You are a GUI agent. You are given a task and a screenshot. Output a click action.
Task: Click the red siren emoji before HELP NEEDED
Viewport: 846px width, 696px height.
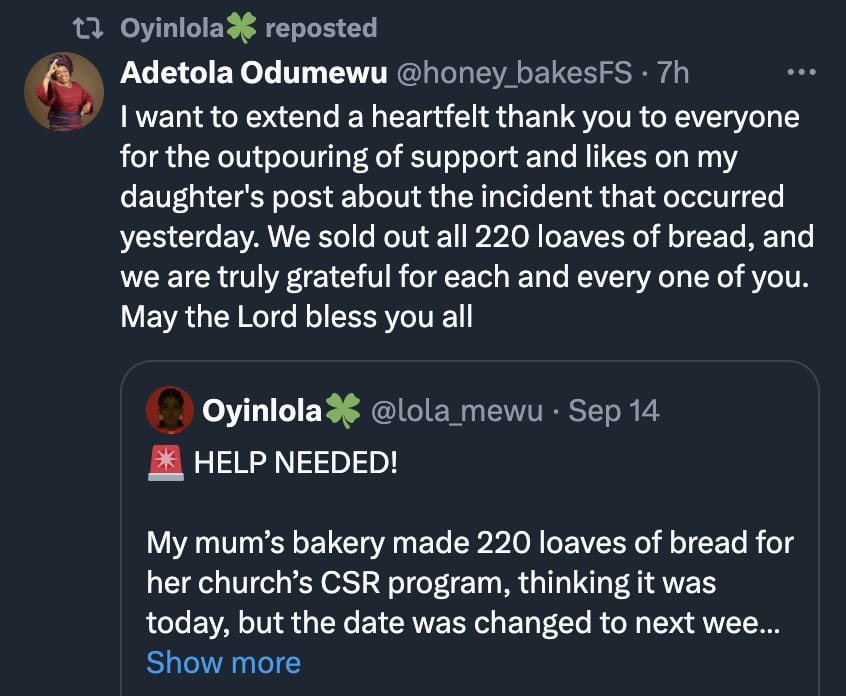coord(165,463)
